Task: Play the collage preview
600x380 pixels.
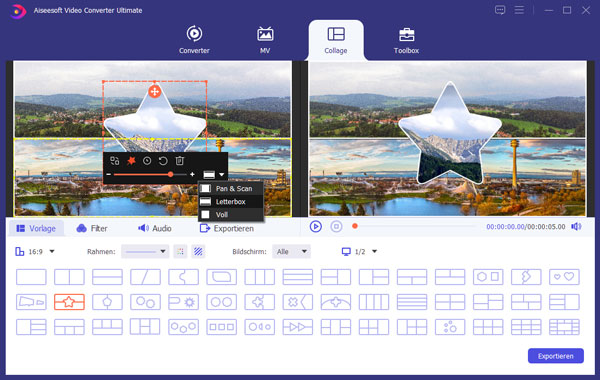Action: (315, 227)
